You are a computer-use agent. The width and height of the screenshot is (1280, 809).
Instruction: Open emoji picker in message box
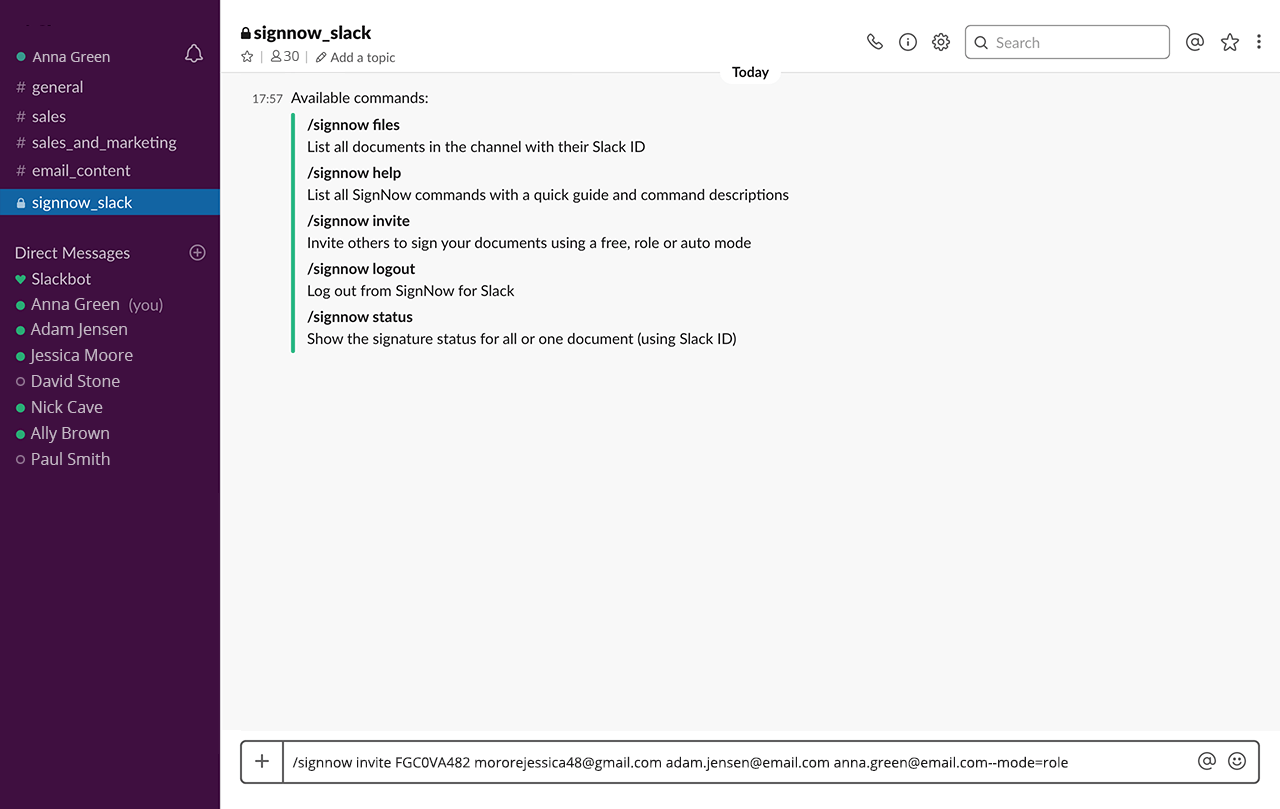point(1237,761)
